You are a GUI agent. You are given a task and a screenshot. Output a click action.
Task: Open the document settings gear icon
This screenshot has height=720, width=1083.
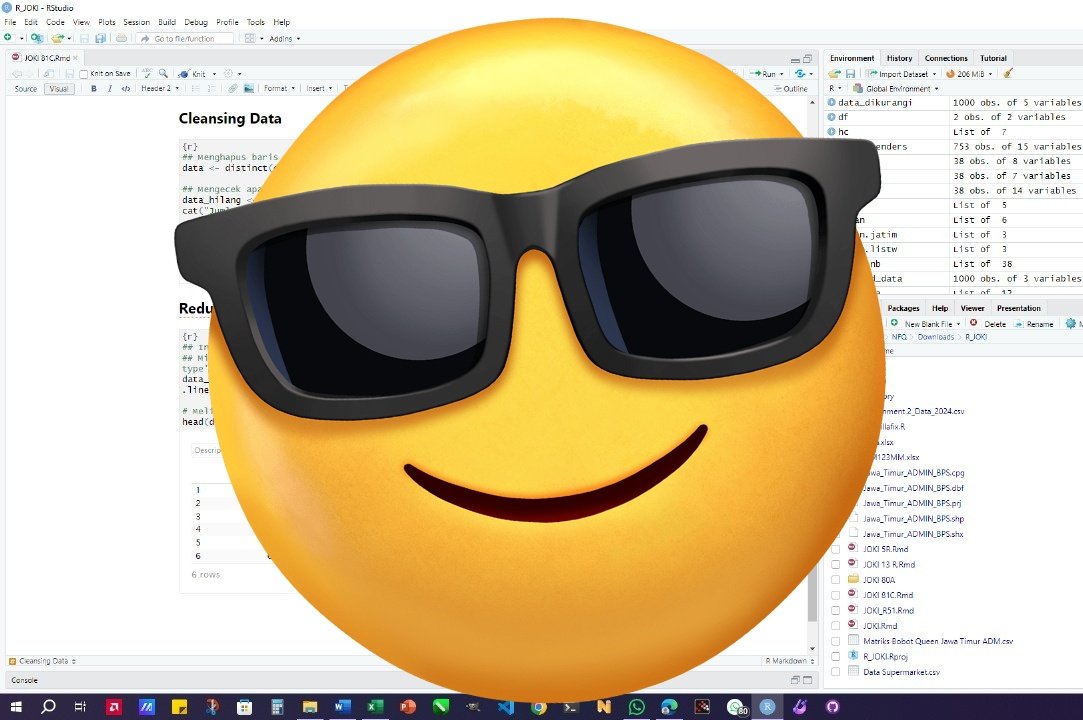[x=229, y=73]
